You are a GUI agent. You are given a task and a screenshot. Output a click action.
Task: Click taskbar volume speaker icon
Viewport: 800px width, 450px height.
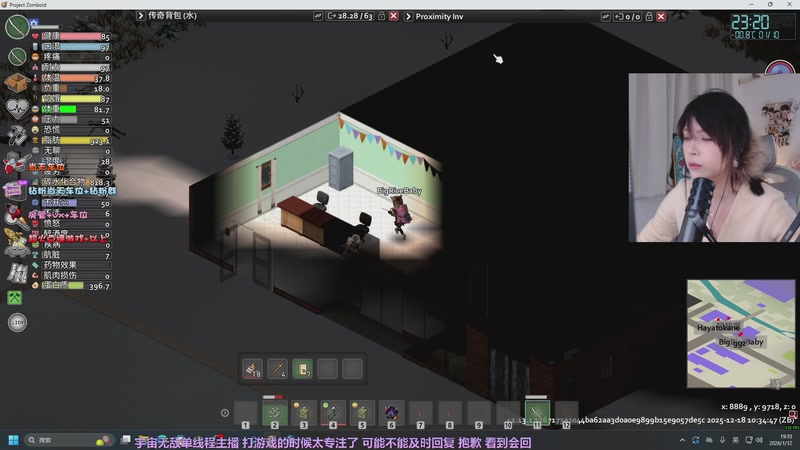760,440
